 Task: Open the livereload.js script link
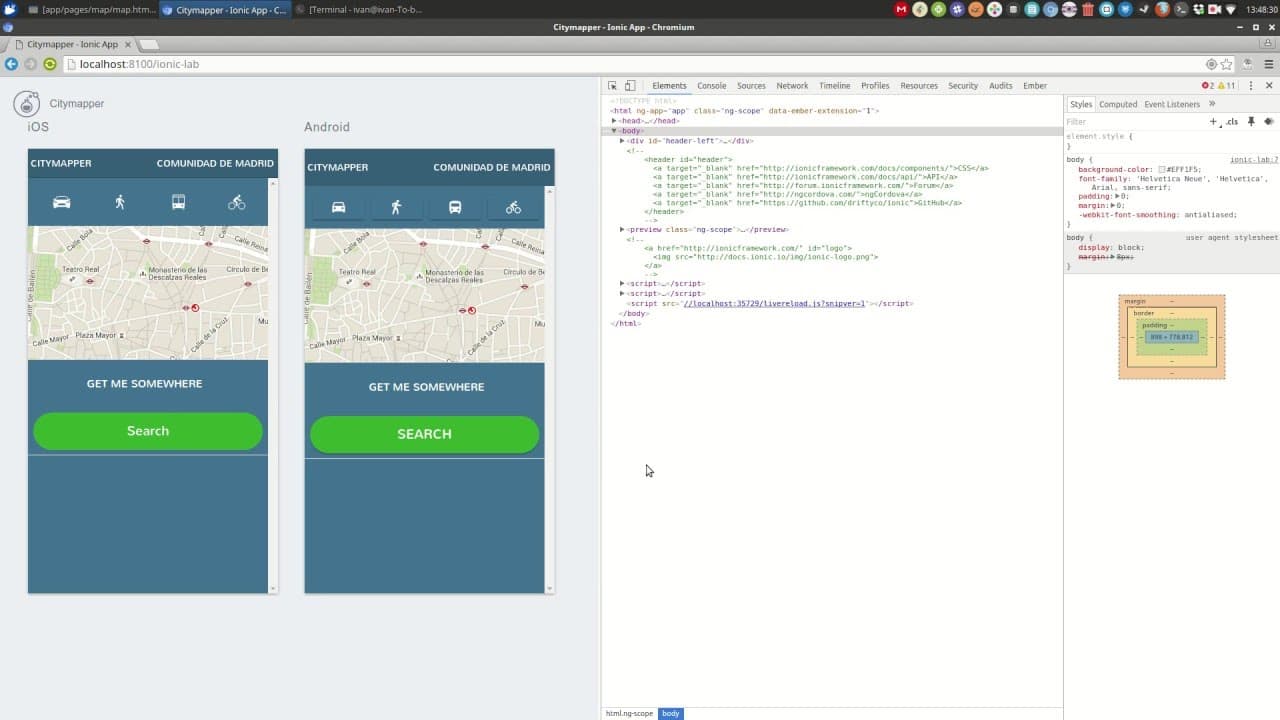pos(774,303)
